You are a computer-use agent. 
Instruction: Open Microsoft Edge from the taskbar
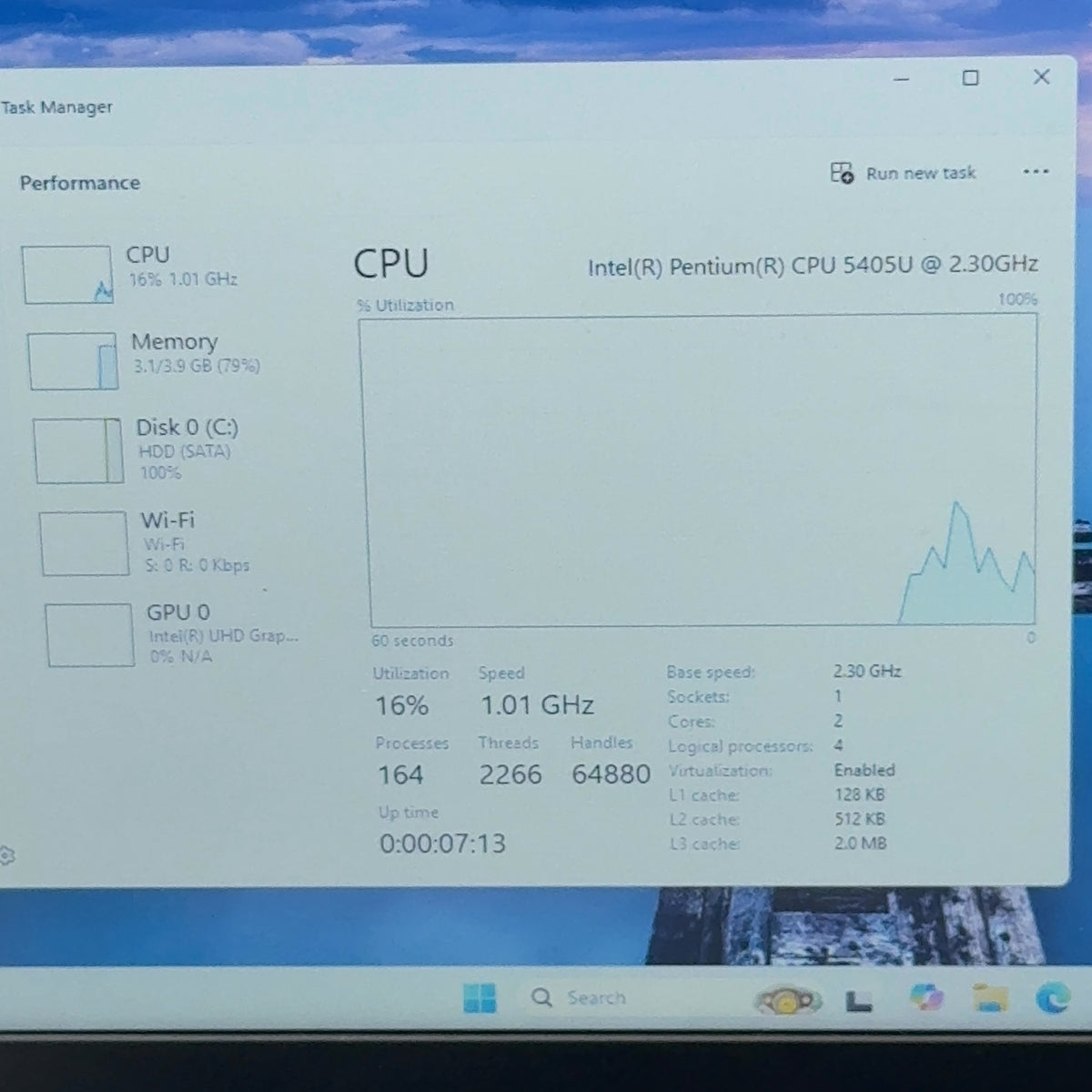point(1053,999)
